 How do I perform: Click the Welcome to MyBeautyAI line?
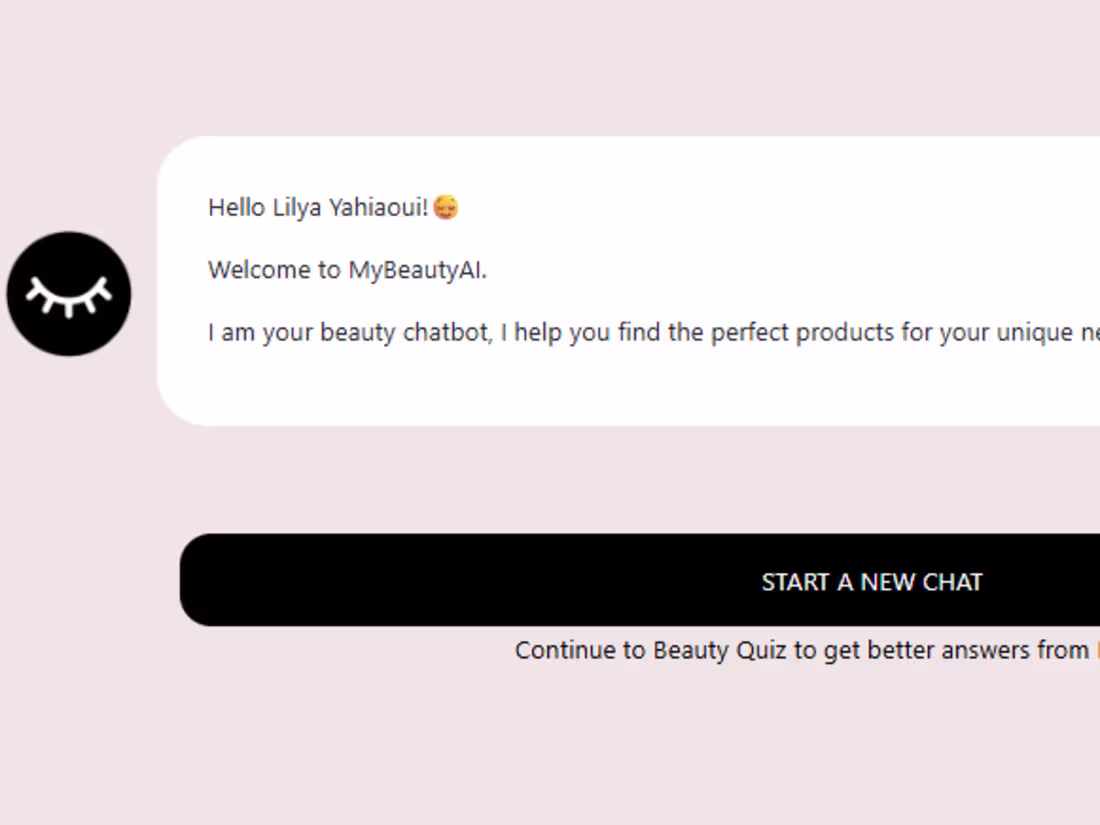coord(347,270)
